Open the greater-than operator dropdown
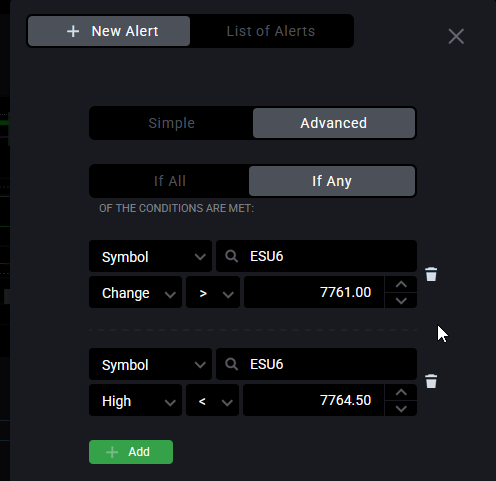Image resolution: width=496 pixels, height=481 pixels. (213, 292)
